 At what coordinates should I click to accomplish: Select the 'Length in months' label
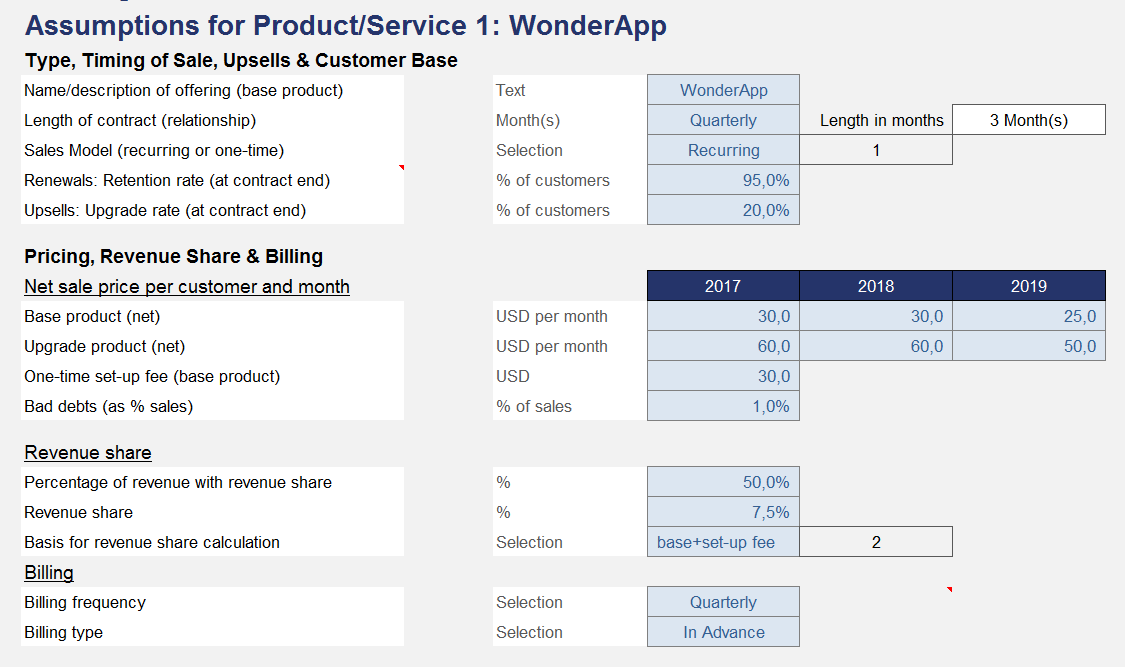pos(882,120)
